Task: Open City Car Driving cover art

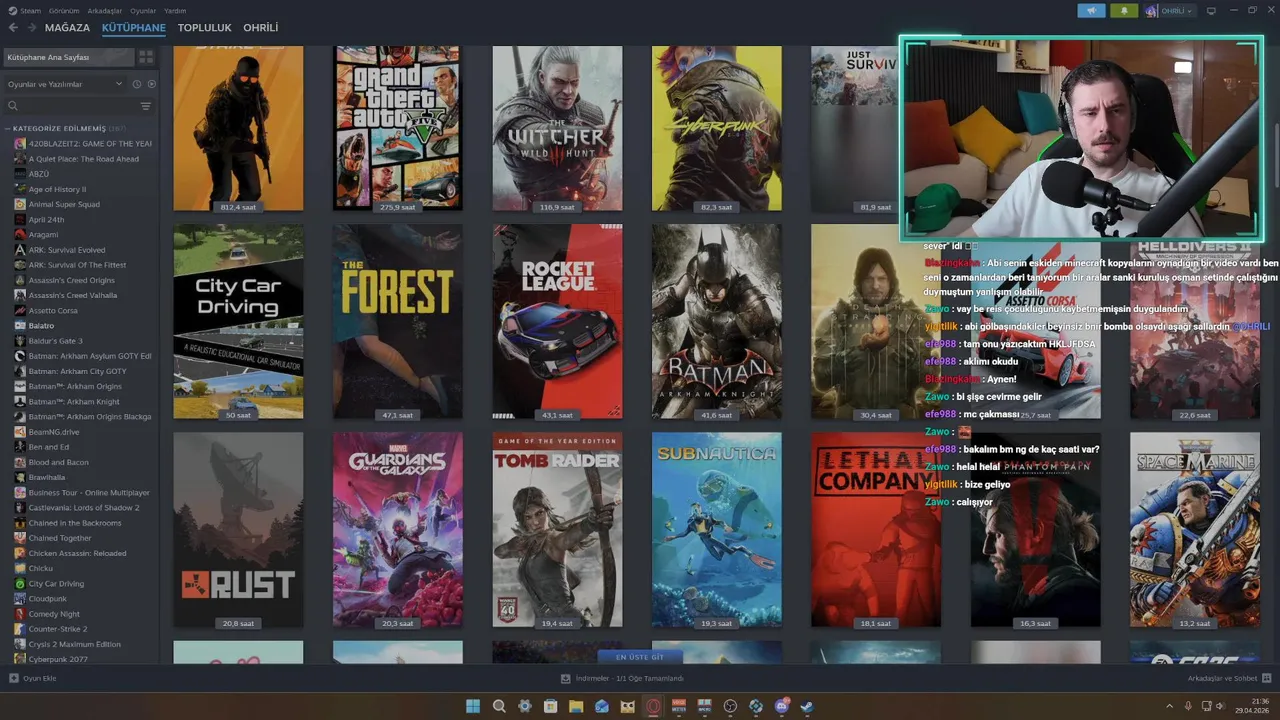Action: point(238,321)
